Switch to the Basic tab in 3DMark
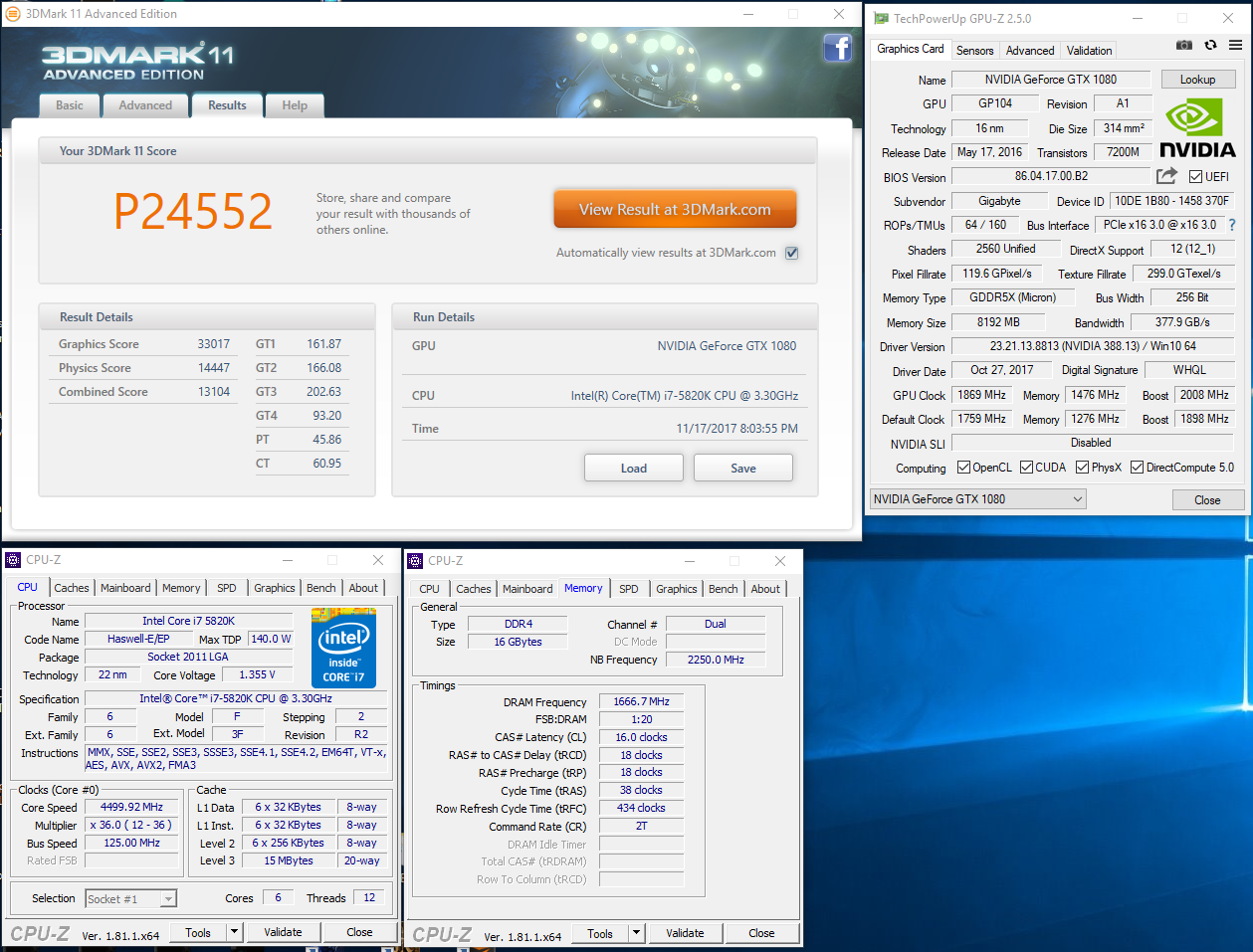The width and height of the screenshot is (1253, 952). coord(70,105)
